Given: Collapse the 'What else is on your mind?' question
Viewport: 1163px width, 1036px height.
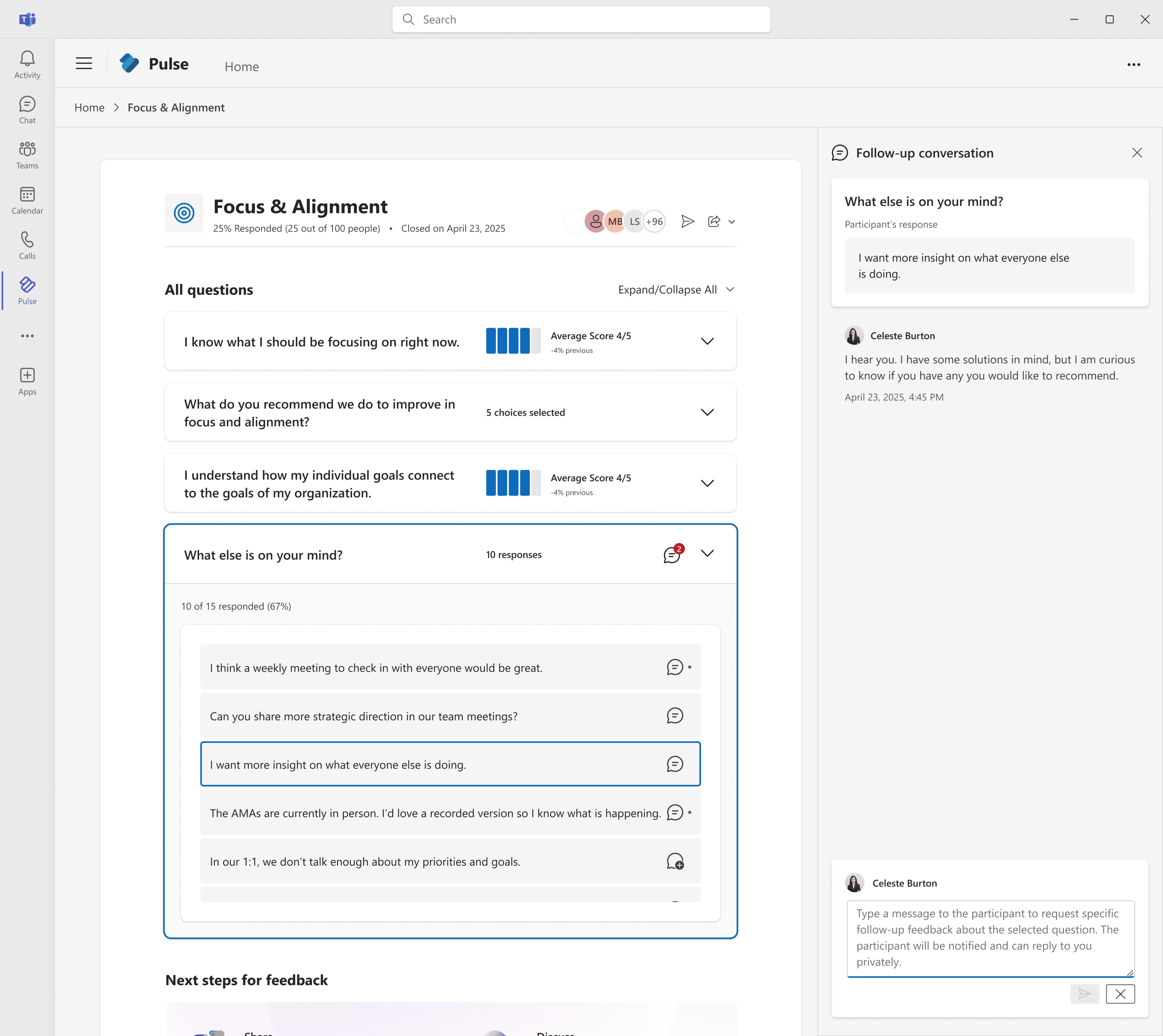Looking at the screenshot, I should click(x=707, y=553).
